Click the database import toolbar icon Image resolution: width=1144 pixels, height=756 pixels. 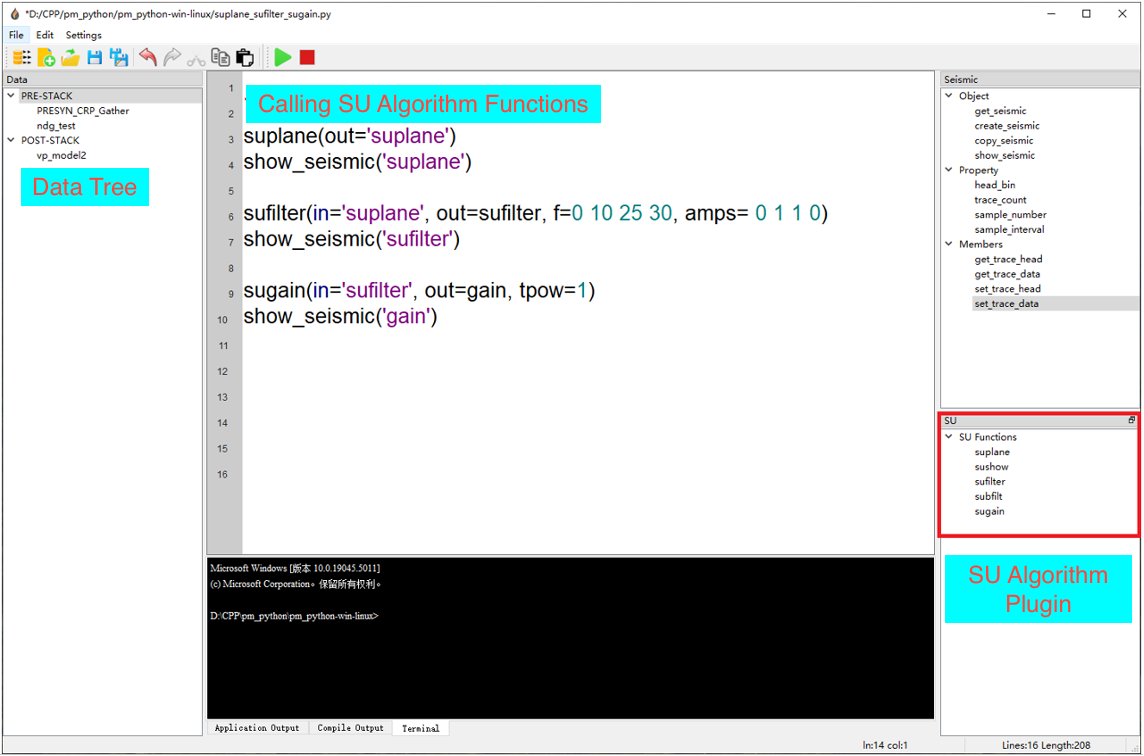pos(22,57)
